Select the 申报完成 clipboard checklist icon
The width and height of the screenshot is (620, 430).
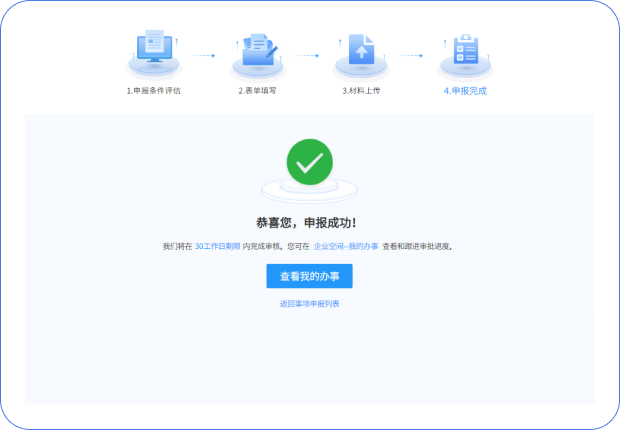[x=465, y=50]
